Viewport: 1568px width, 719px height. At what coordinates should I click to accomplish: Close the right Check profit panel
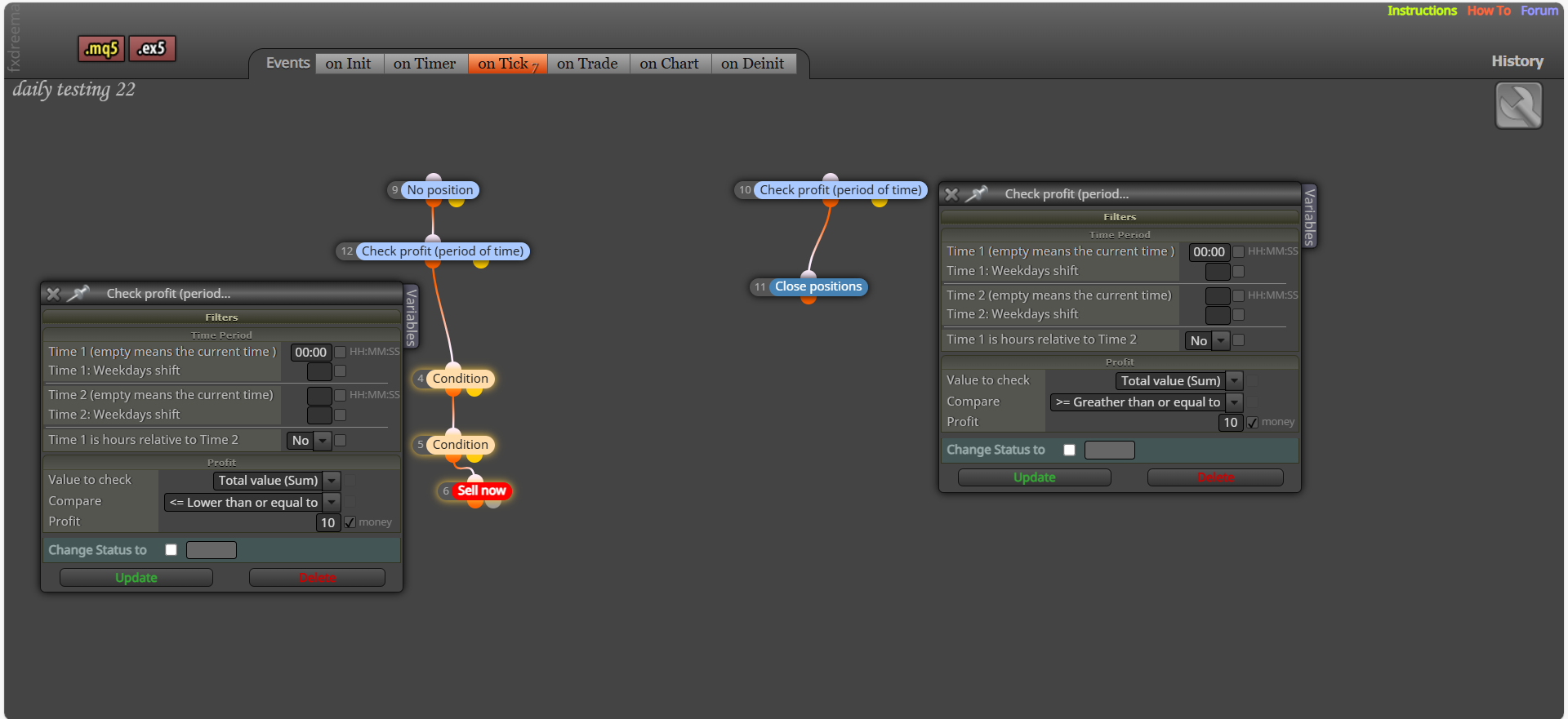[951, 194]
